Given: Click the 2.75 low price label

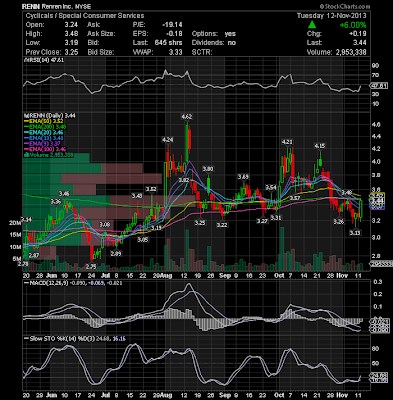Looking at the screenshot, I should coord(91,267).
